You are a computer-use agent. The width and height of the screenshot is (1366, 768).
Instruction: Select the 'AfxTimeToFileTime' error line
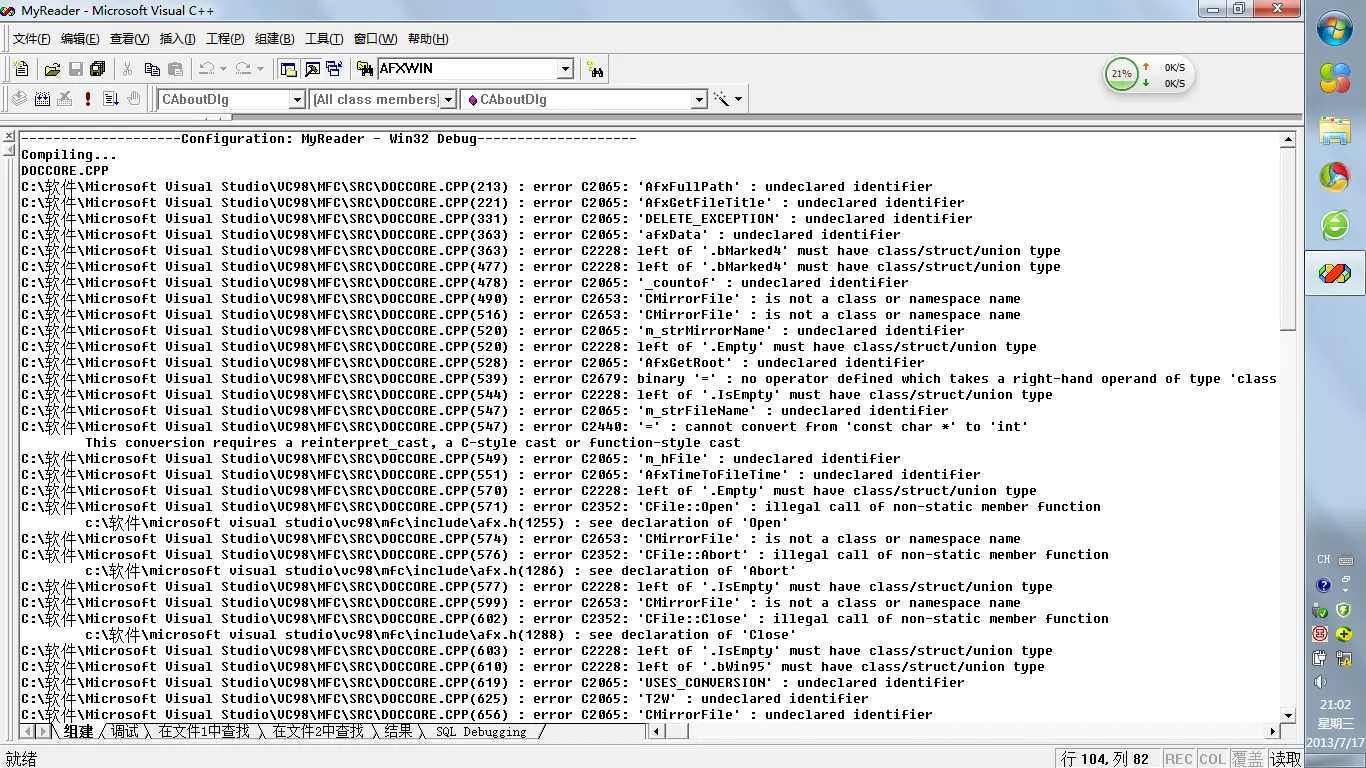[x=501, y=475]
